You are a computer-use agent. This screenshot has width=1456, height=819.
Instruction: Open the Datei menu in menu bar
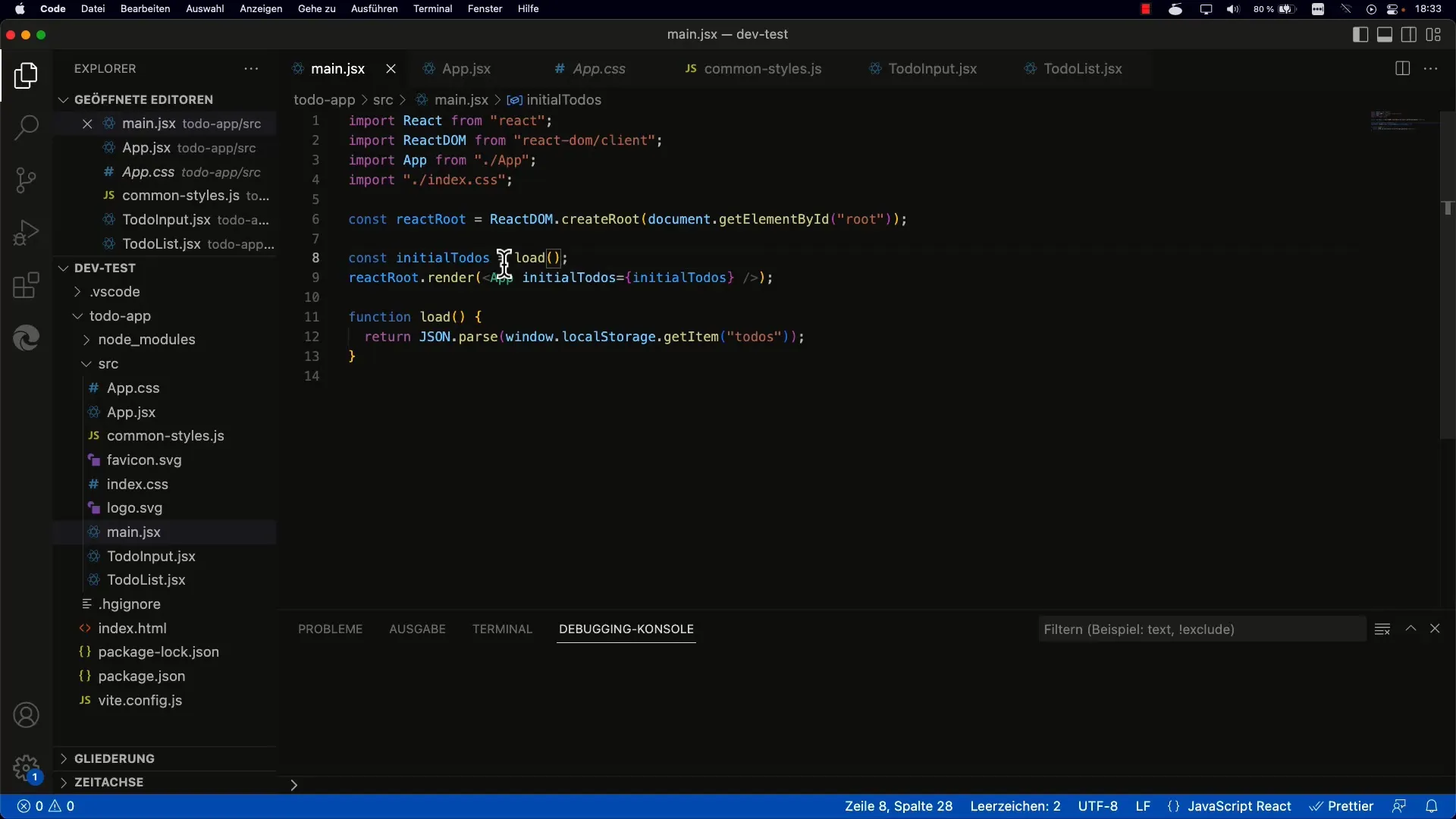point(93,9)
